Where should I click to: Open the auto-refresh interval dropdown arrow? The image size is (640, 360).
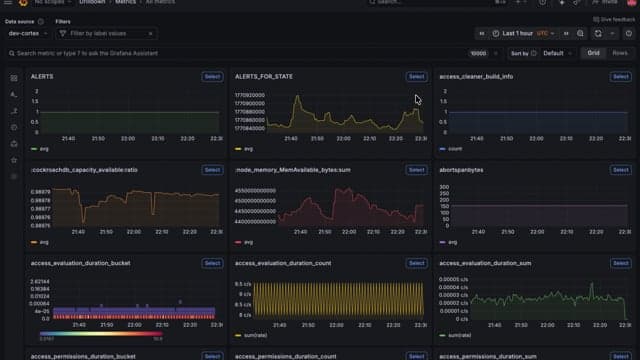click(x=612, y=33)
